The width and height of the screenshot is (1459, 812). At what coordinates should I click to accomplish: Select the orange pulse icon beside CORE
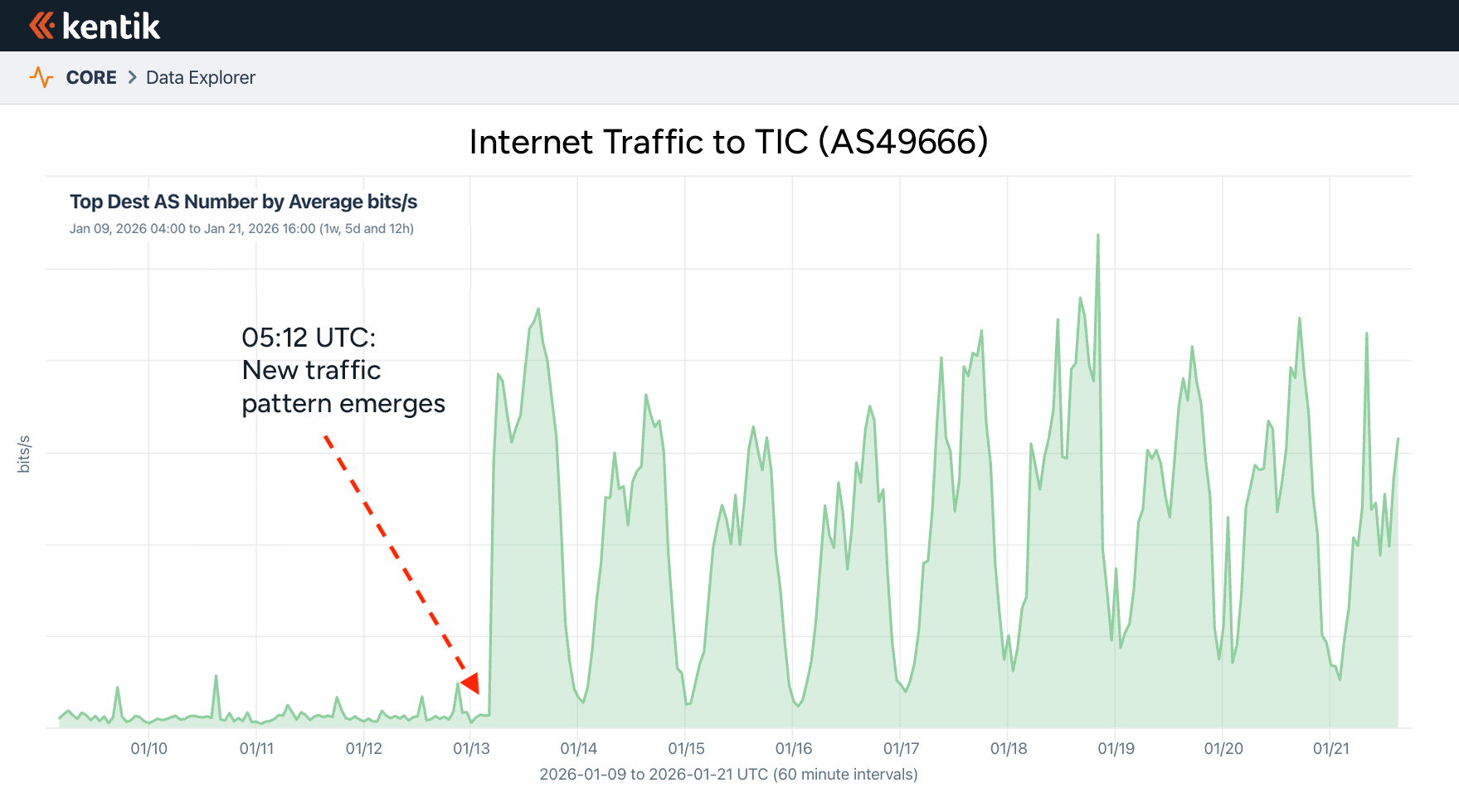41,77
